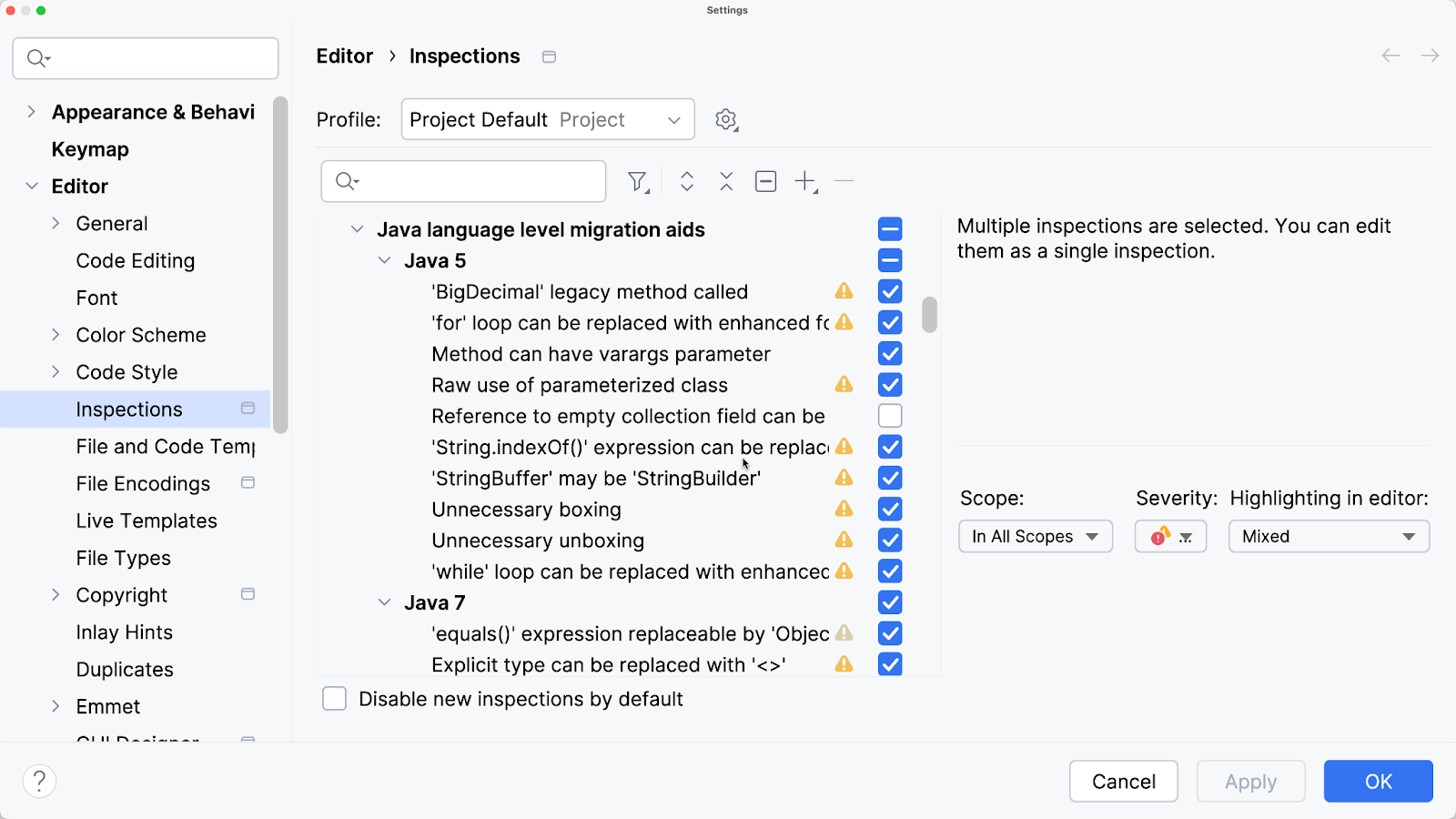Uncheck the 'Unnecessary boxing' inspection checkbox
The image size is (1456, 819).
click(890, 510)
